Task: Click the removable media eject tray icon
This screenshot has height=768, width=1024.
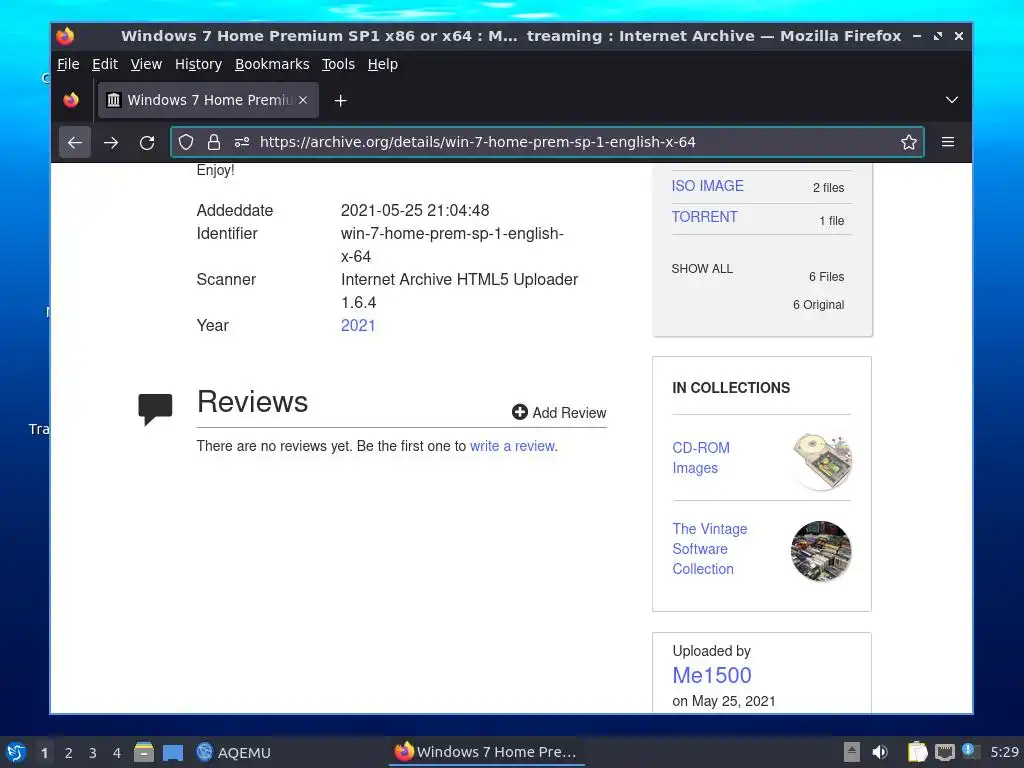Action: click(852, 752)
